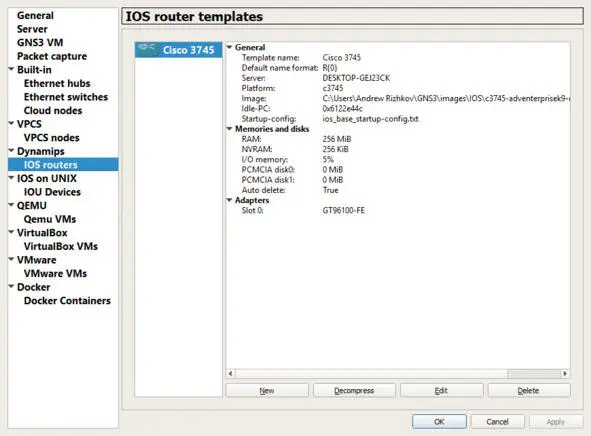
Task: Select the Cisco 3745 router template icon
Action: (147, 49)
